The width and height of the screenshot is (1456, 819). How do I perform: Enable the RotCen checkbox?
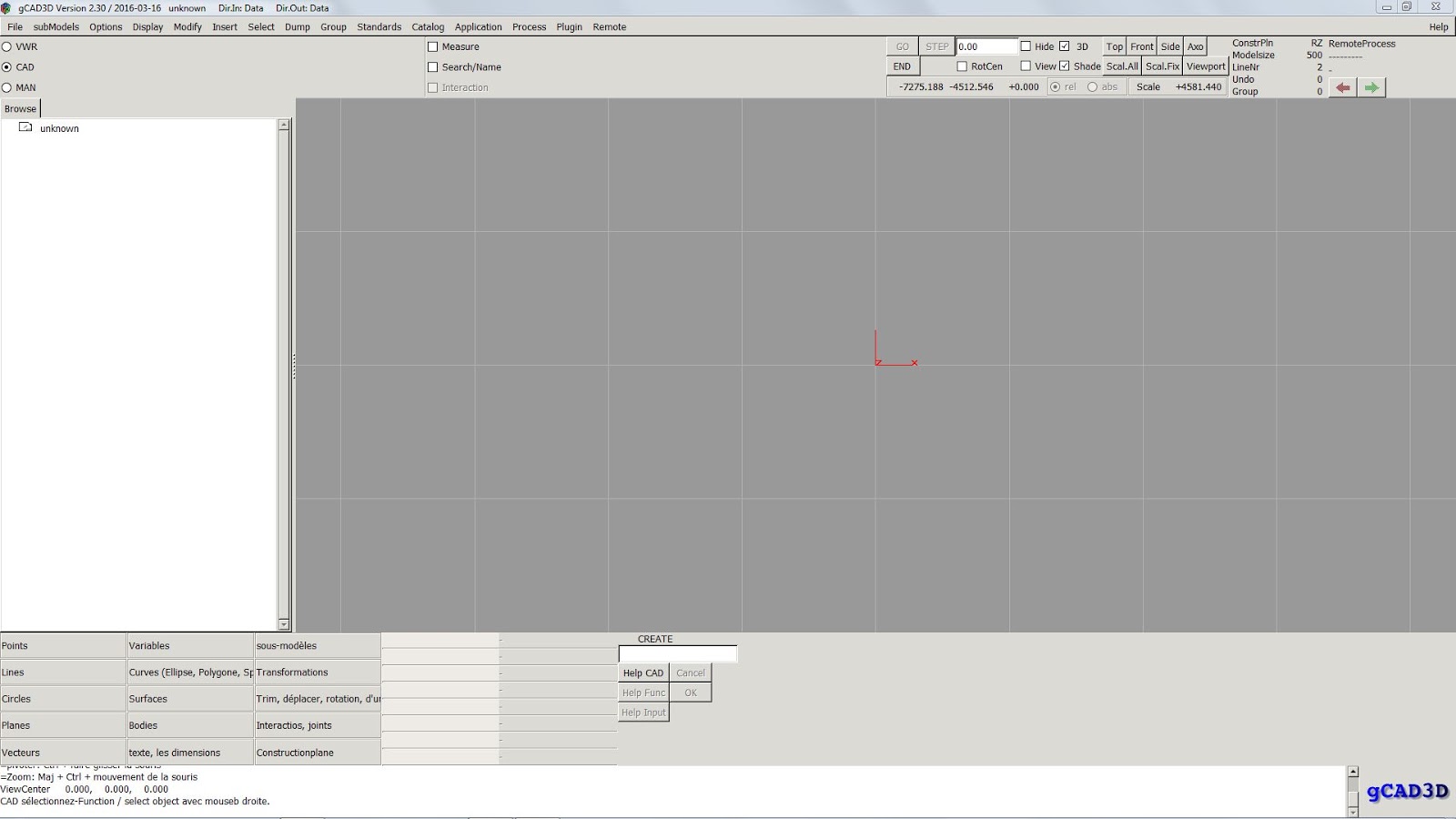(962, 66)
